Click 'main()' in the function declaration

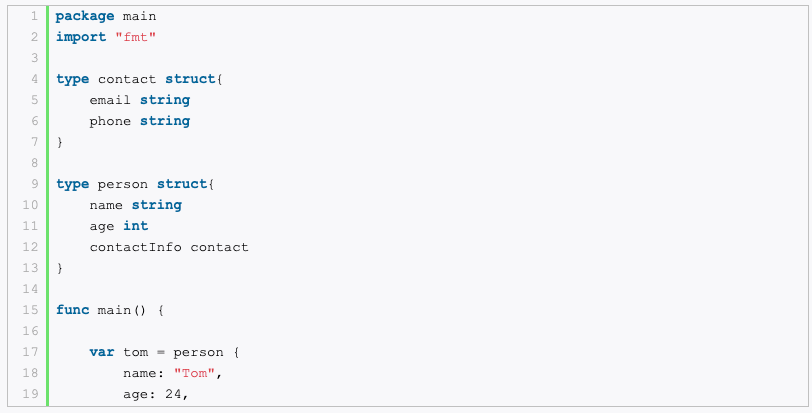coord(122,310)
